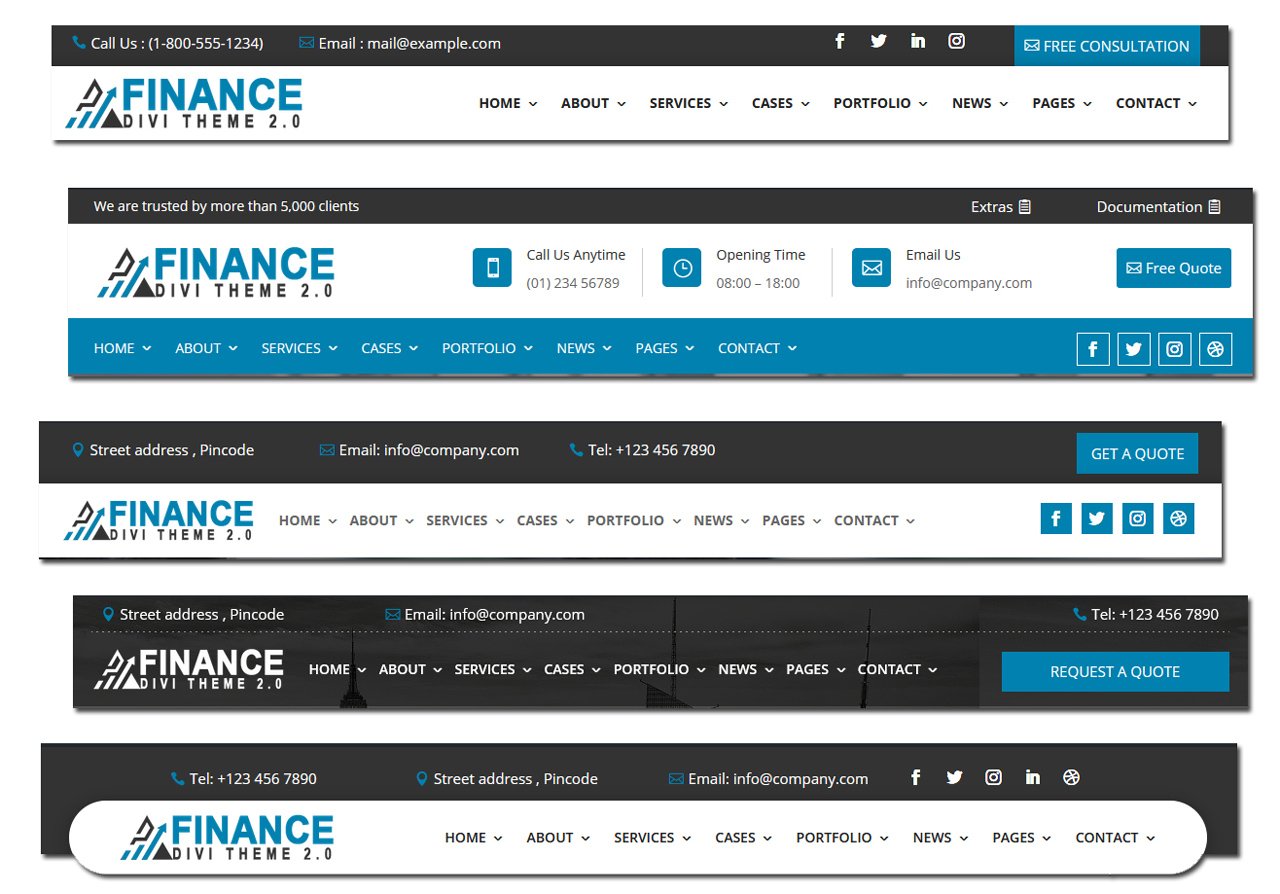The width and height of the screenshot is (1280, 894).
Task: Click blue square Twitter icon in third header
Action: pyautogui.click(x=1097, y=518)
